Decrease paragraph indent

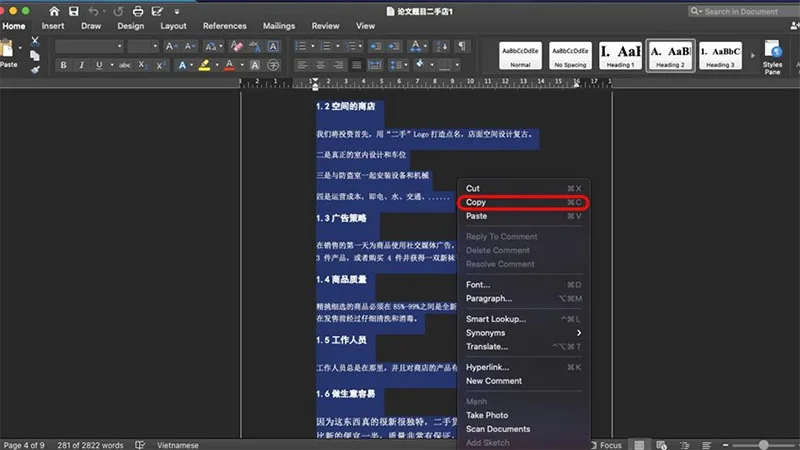click(x=376, y=46)
